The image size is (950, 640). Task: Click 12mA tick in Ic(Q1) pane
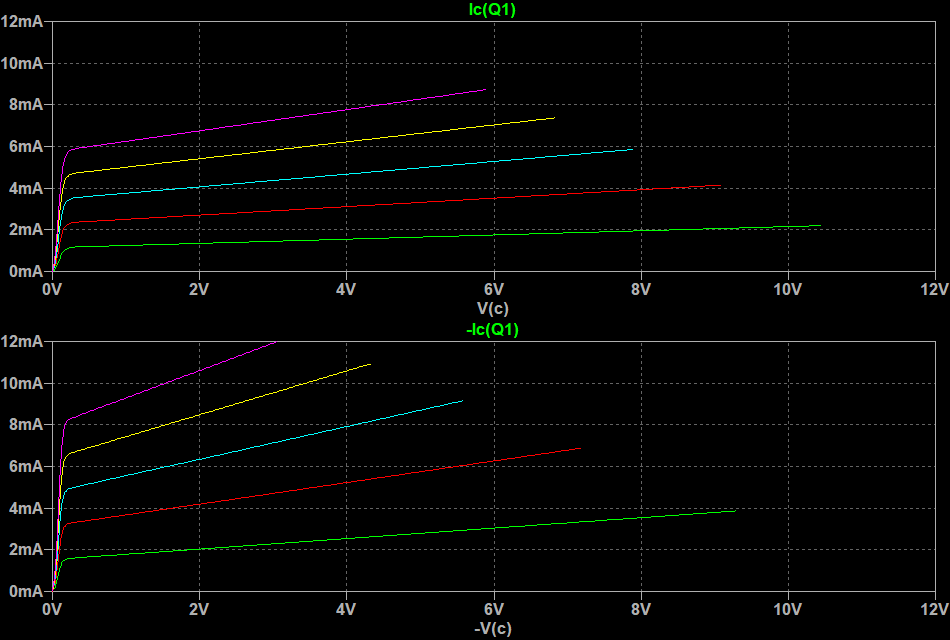22,22
